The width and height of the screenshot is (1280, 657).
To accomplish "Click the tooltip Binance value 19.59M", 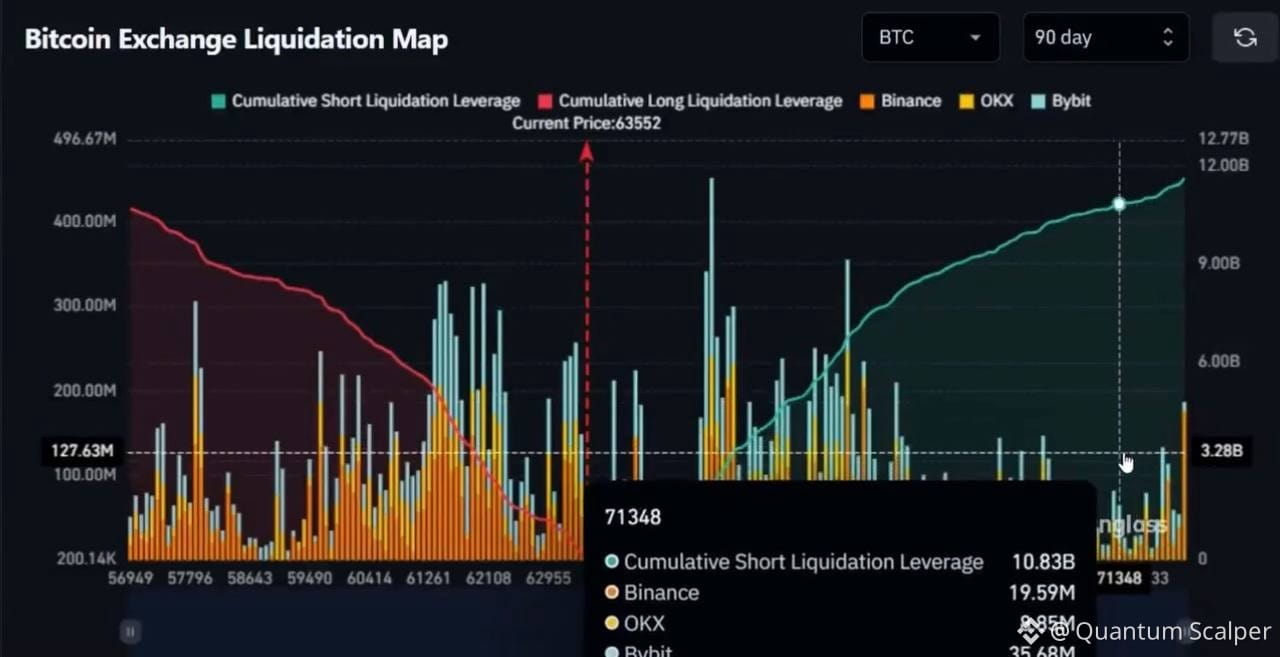I will point(1042,592).
